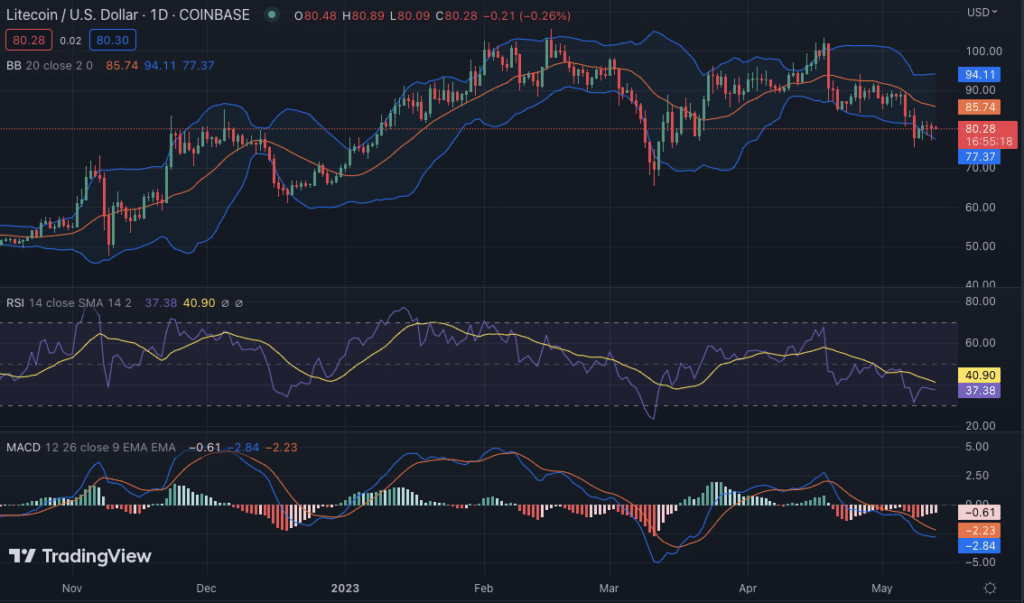
Task: Click the yellow 40.90 RSI value label
Action: tap(977, 374)
